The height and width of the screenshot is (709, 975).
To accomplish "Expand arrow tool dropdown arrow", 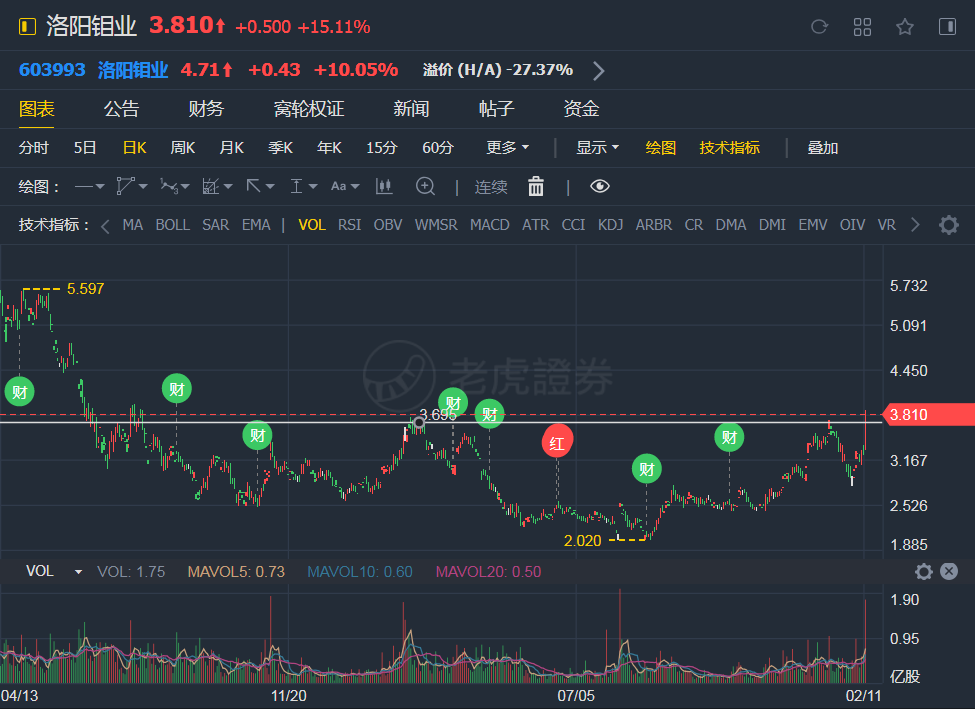I will pyautogui.click(x=270, y=187).
